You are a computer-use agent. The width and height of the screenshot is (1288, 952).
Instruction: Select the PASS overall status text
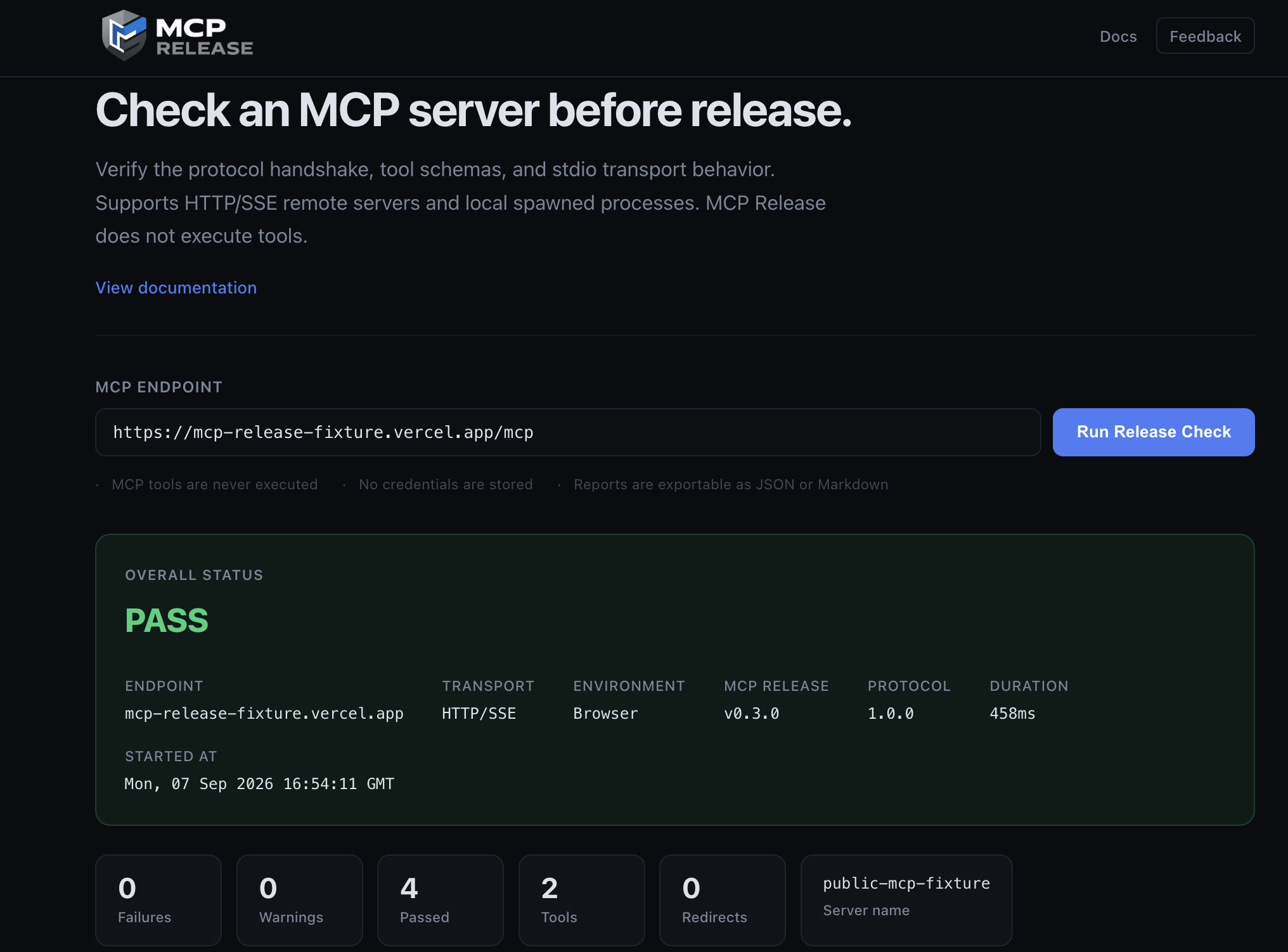click(167, 621)
